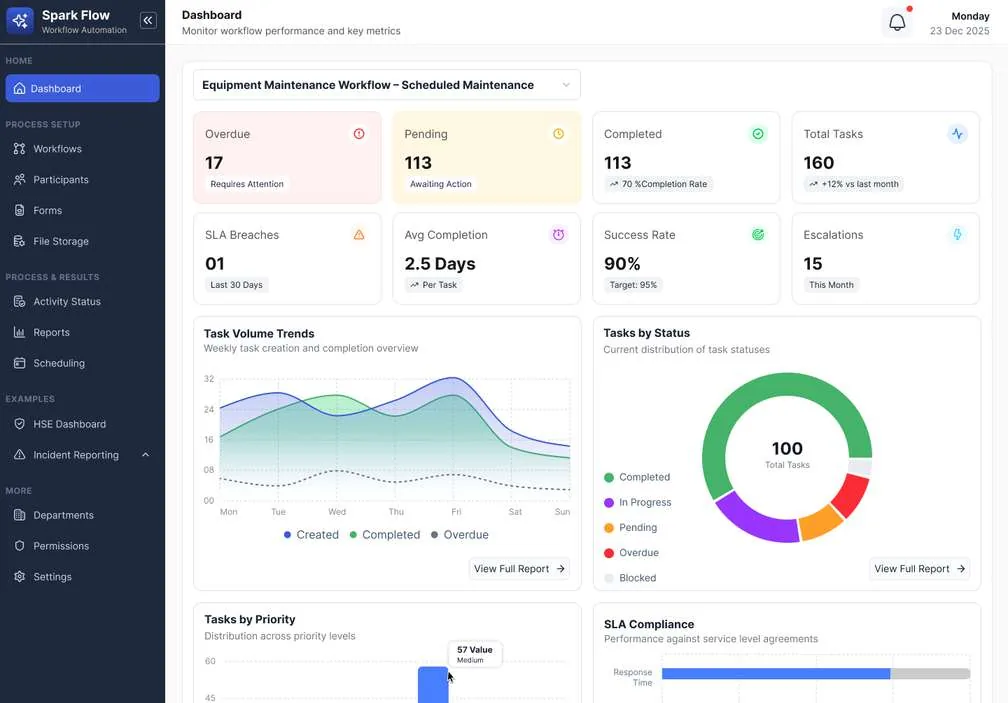Click the Response Time SLA progress bar
1008x703 pixels.
[x=816, y=673]
